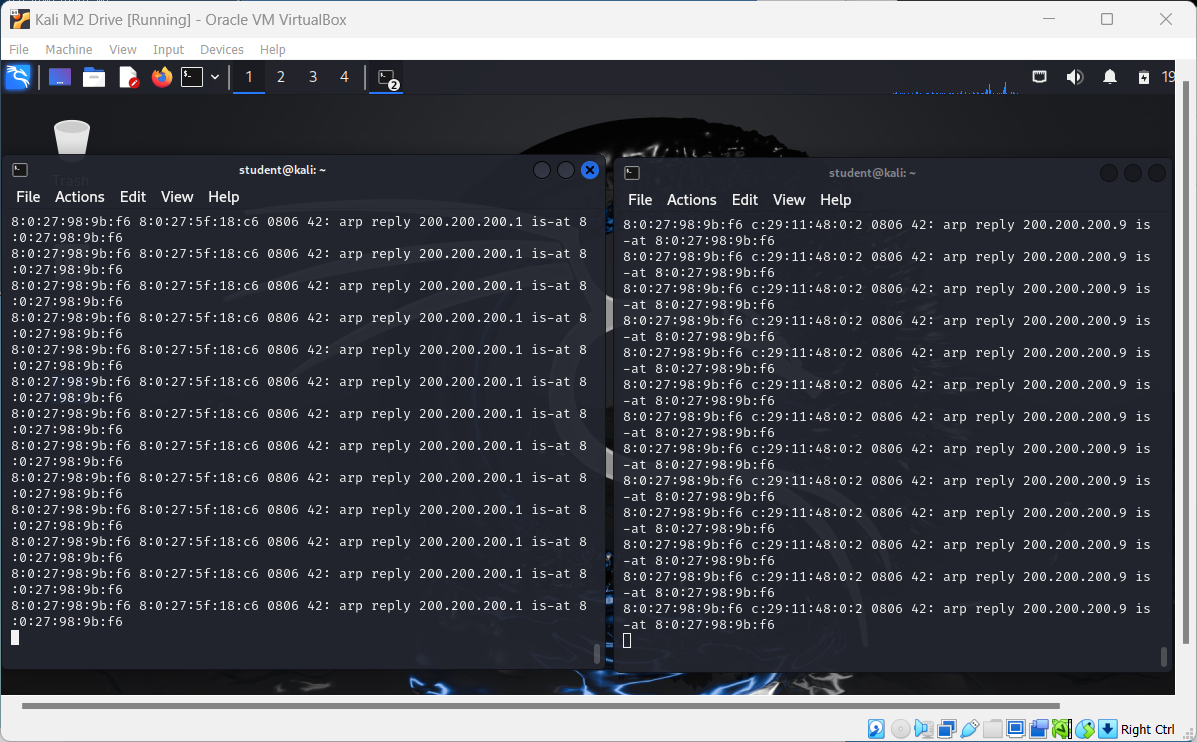Image resolution: width=1197 pixels, height=742 pixels.
Task: Click the green CPU execution status icon
Action: pos(1062,729)
